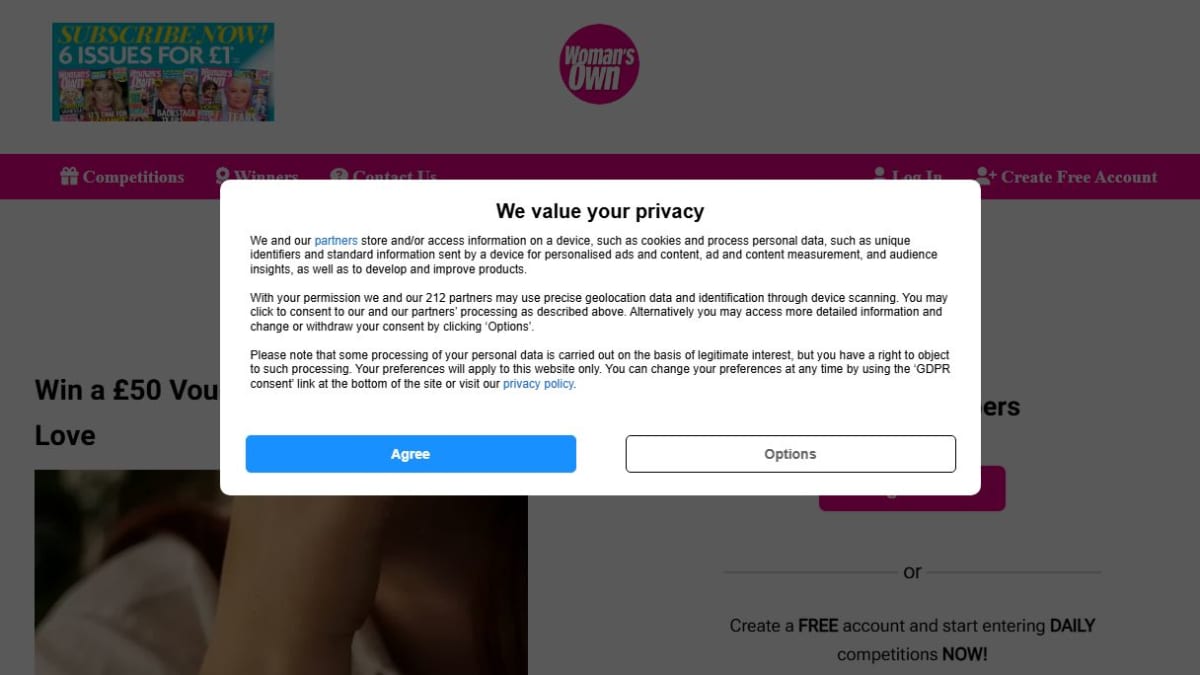Open the privacy policy link

(x=538, y=384)
